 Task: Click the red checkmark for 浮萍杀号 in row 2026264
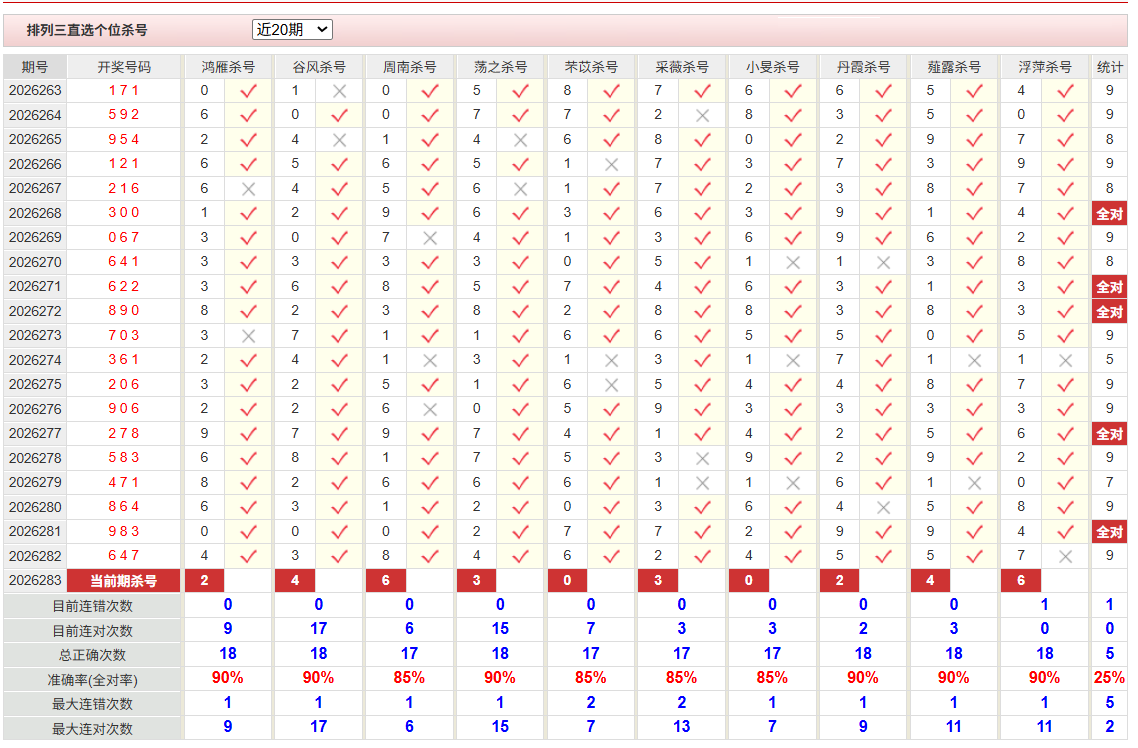[x=1065, y=115]
